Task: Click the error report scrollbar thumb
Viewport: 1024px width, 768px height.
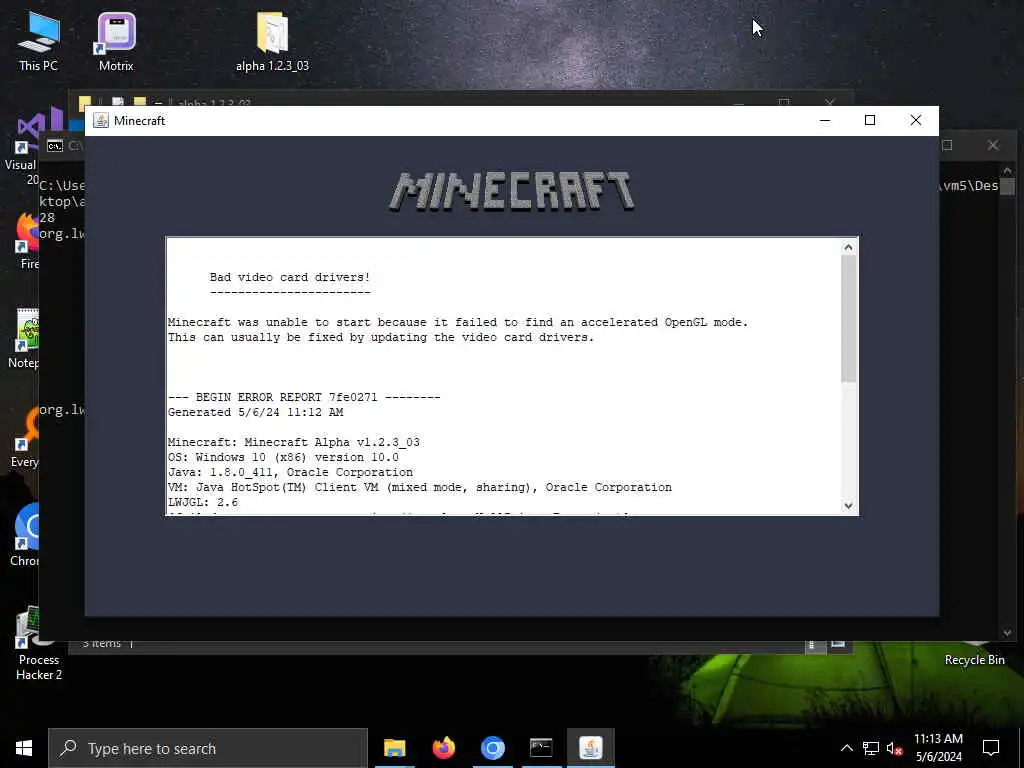Action: tap(848, 319)
